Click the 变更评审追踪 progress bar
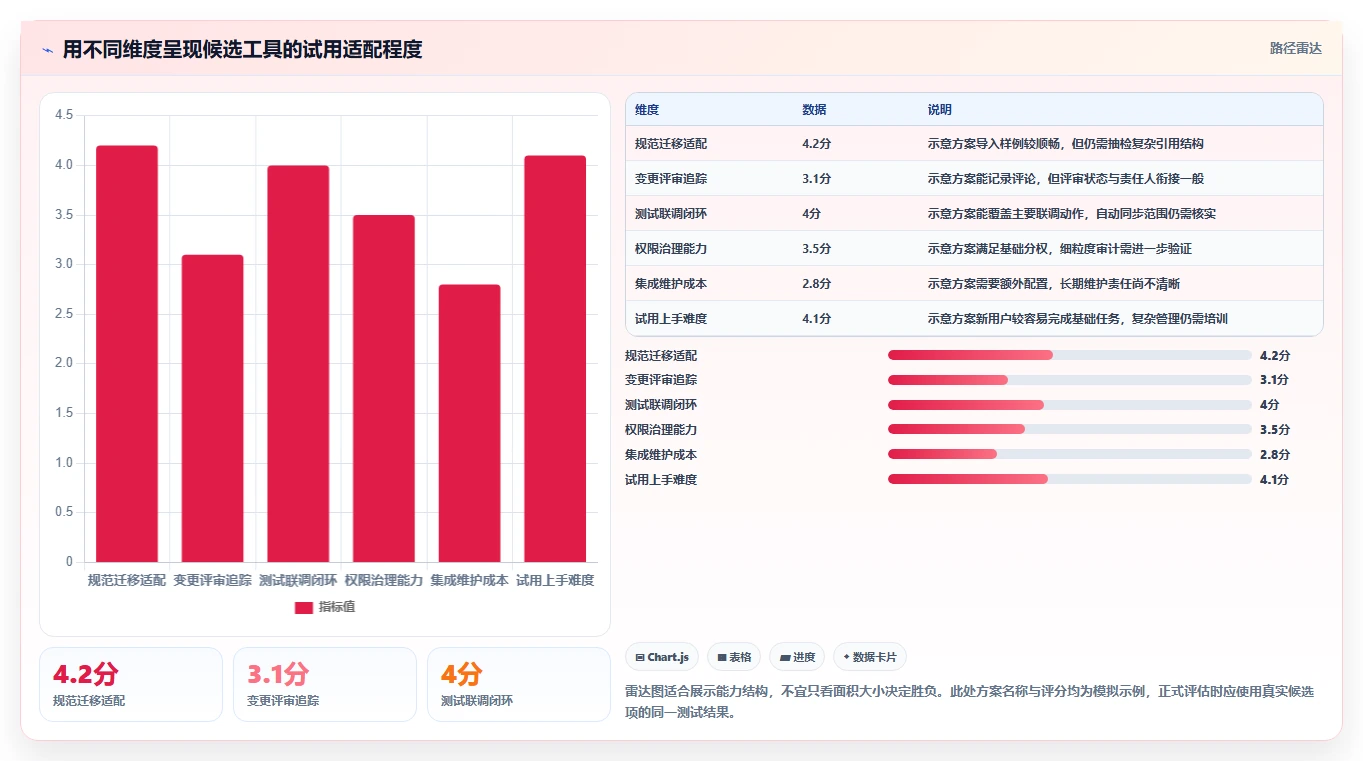 pyautogui.click(x=1070, y=380)
